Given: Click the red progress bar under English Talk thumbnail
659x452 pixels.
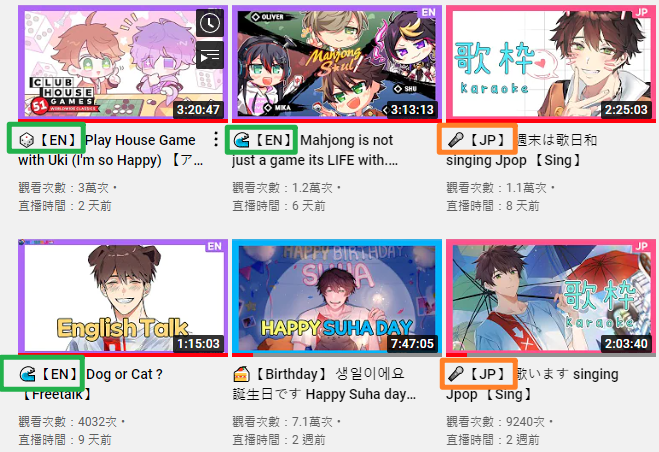Looking at the screenshot, I should click(x=123, y=355).
